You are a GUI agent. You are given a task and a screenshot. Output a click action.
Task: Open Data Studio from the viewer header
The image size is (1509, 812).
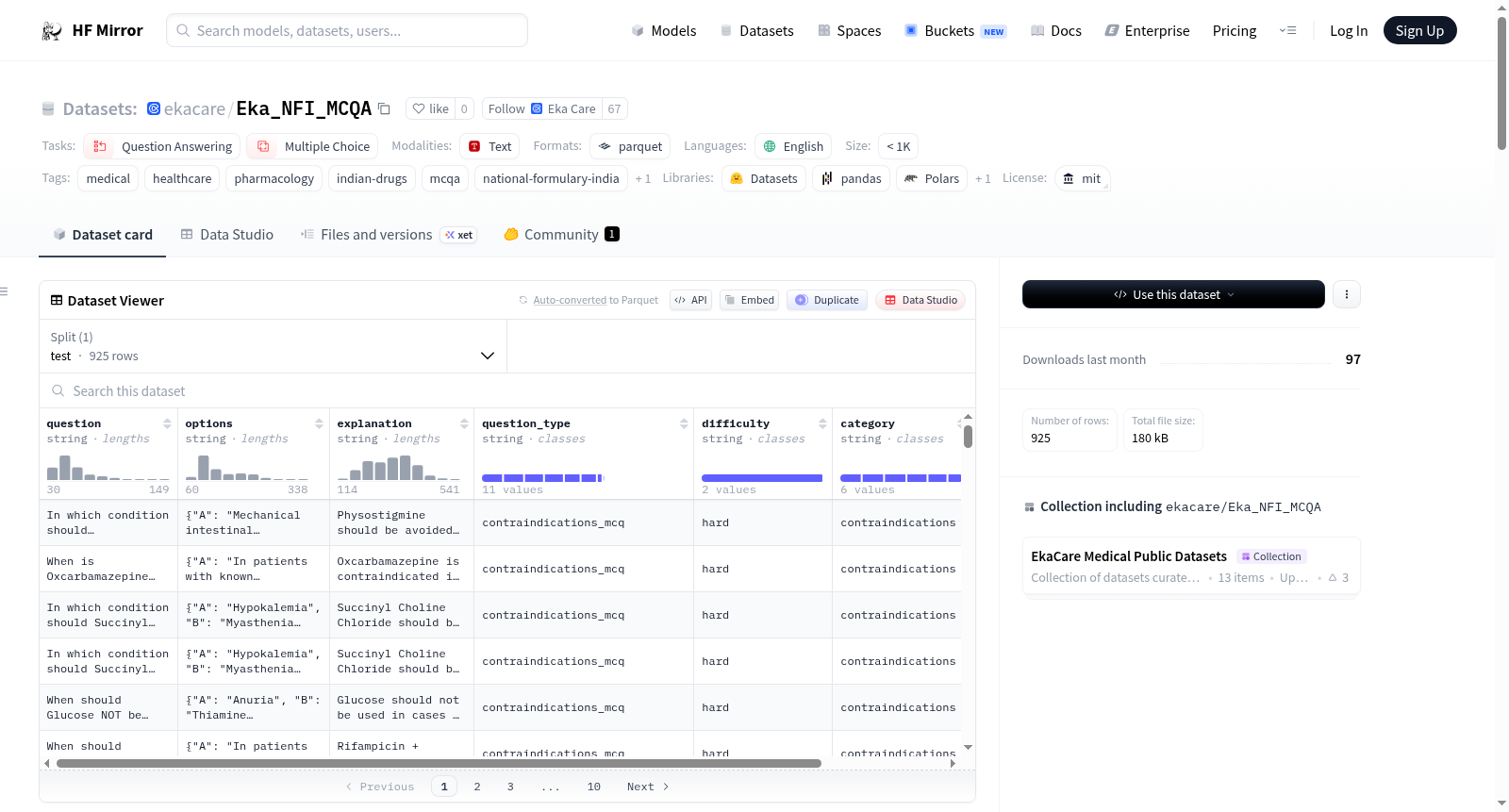920,300
